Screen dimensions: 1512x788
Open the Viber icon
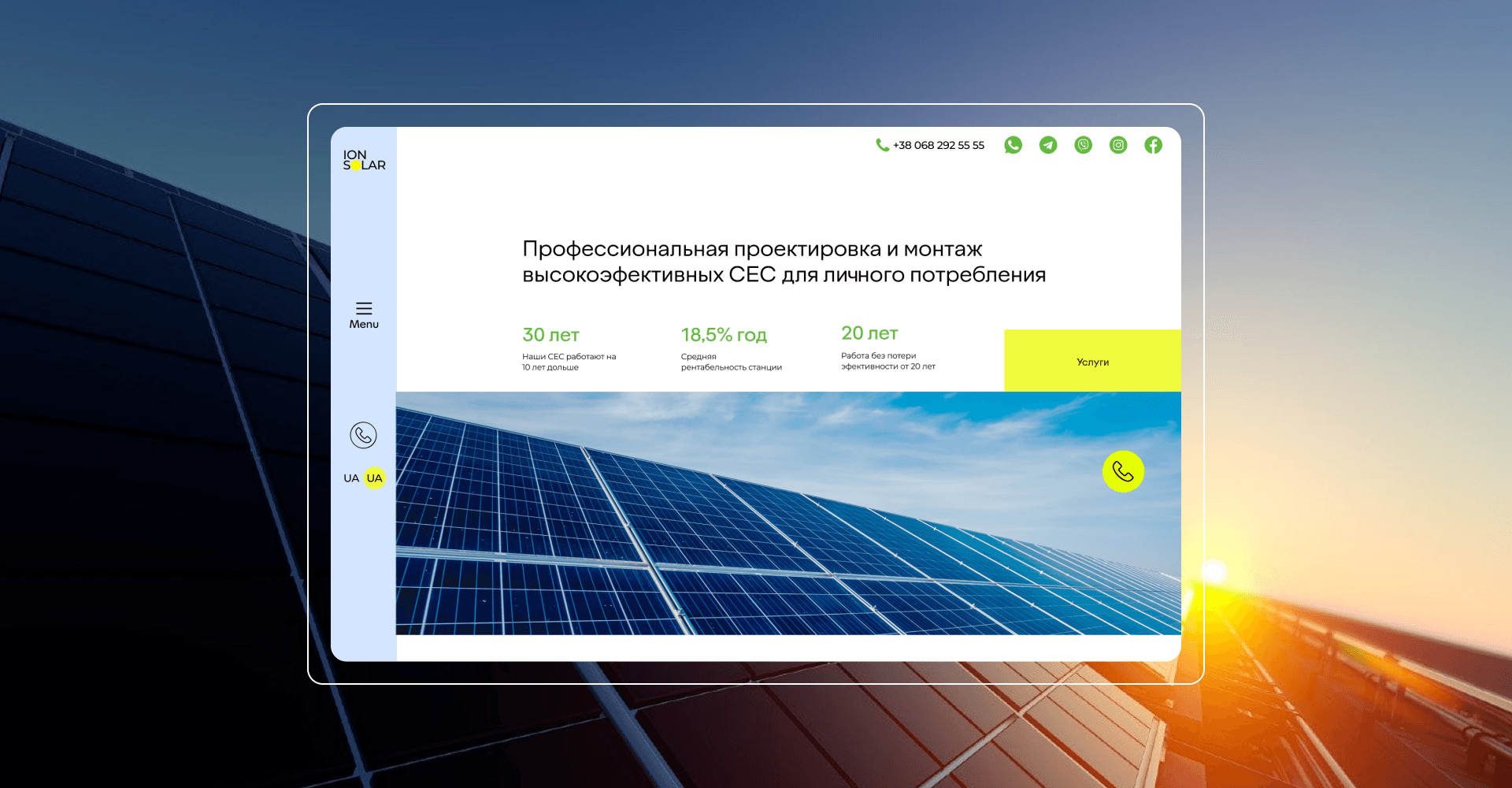(1084, 145)
